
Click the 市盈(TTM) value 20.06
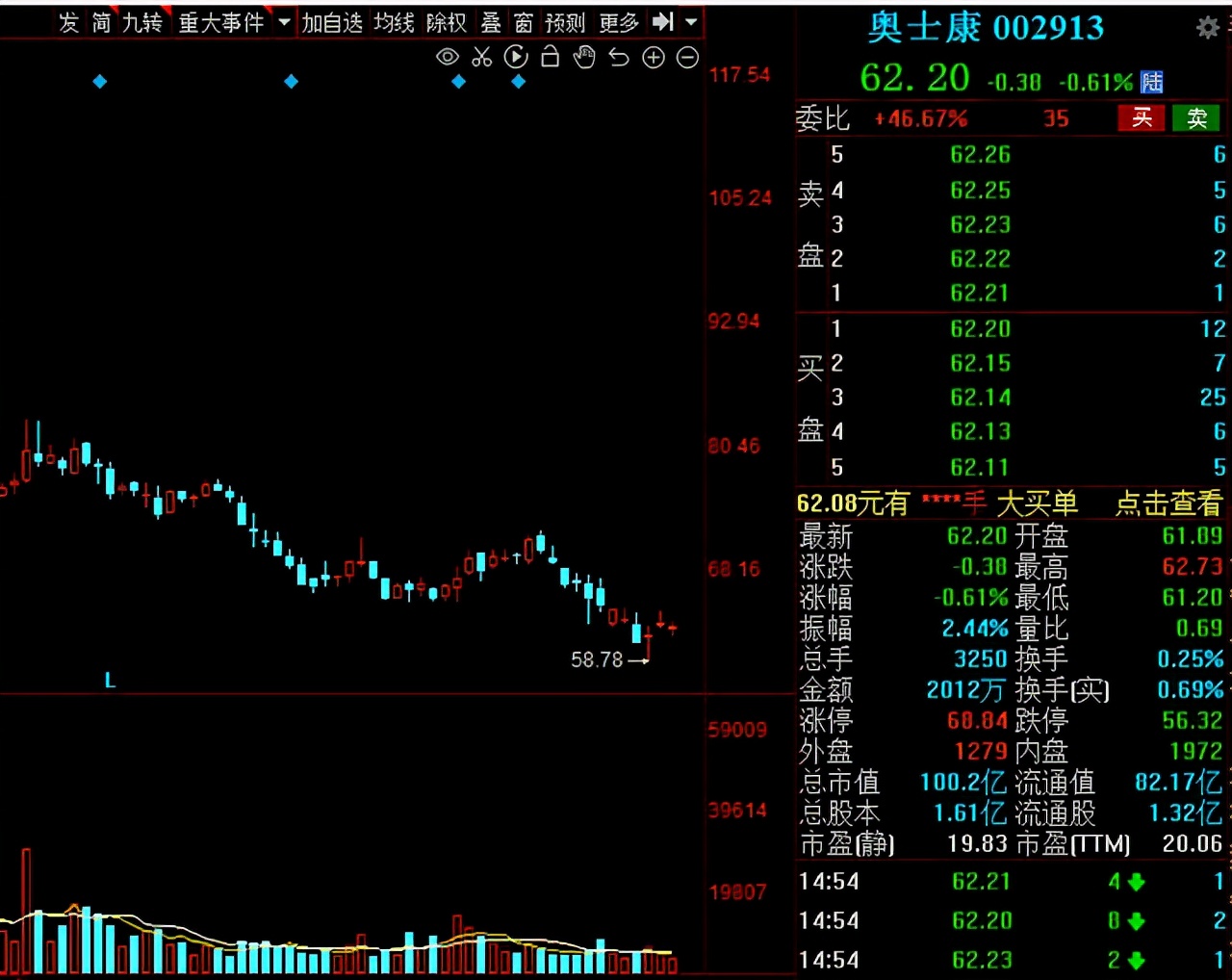tap(1193, 844)
